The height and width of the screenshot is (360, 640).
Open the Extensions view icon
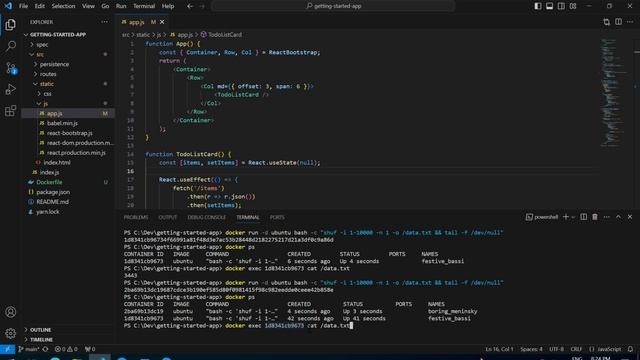point(11,111)
